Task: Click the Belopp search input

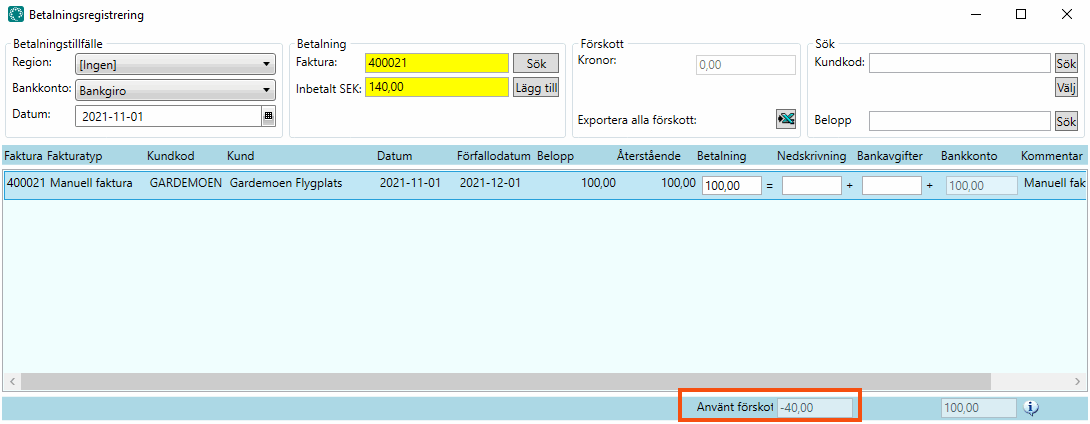Action: [960, 121]
